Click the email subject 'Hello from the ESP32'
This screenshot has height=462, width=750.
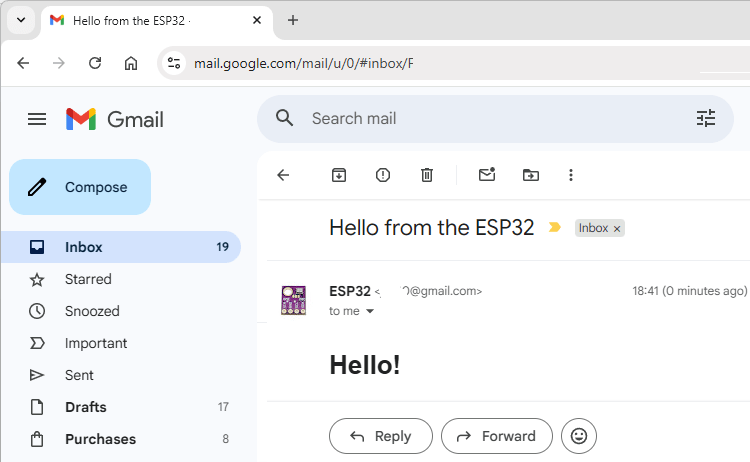point(431,228)
